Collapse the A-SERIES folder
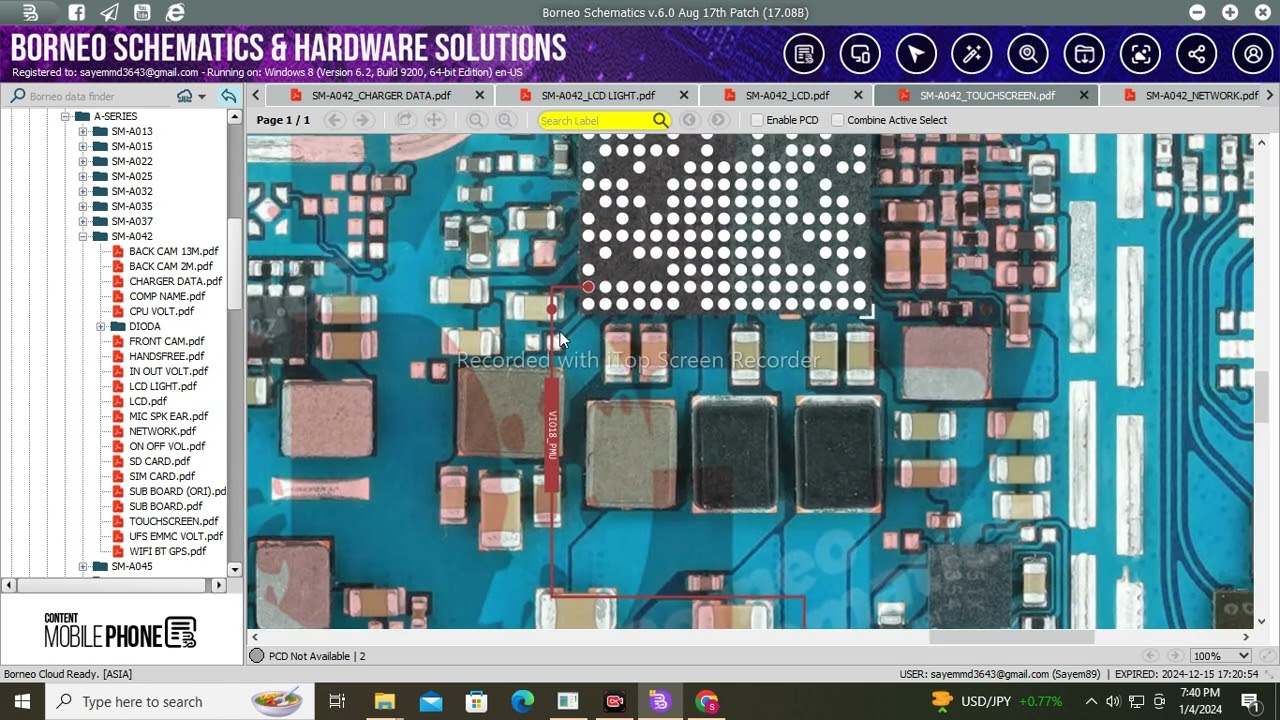Image resolution: width=1280 pixels, height=720 pixels. click(65, 116)
